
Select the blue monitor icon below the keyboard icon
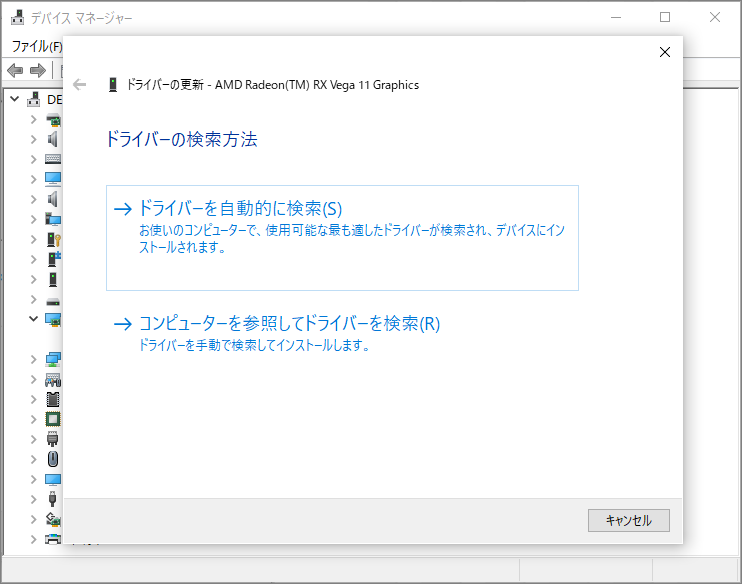tap(53, 179)
